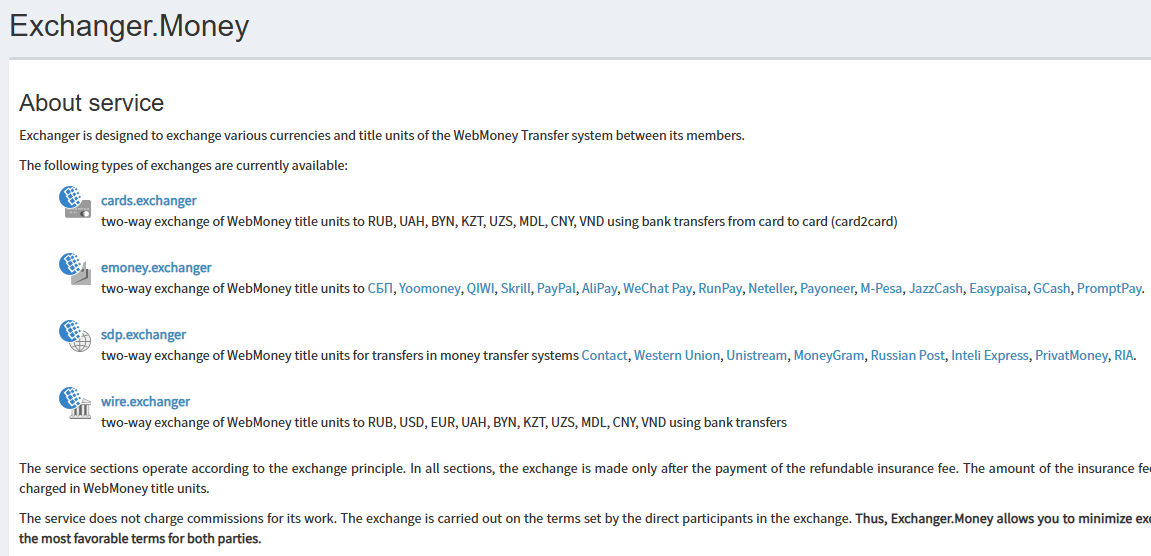Image resolution: width=1151 pixels, height=556 pixels.
Task: Go to the sdp.exchanger section
Action: pos(143,334)
